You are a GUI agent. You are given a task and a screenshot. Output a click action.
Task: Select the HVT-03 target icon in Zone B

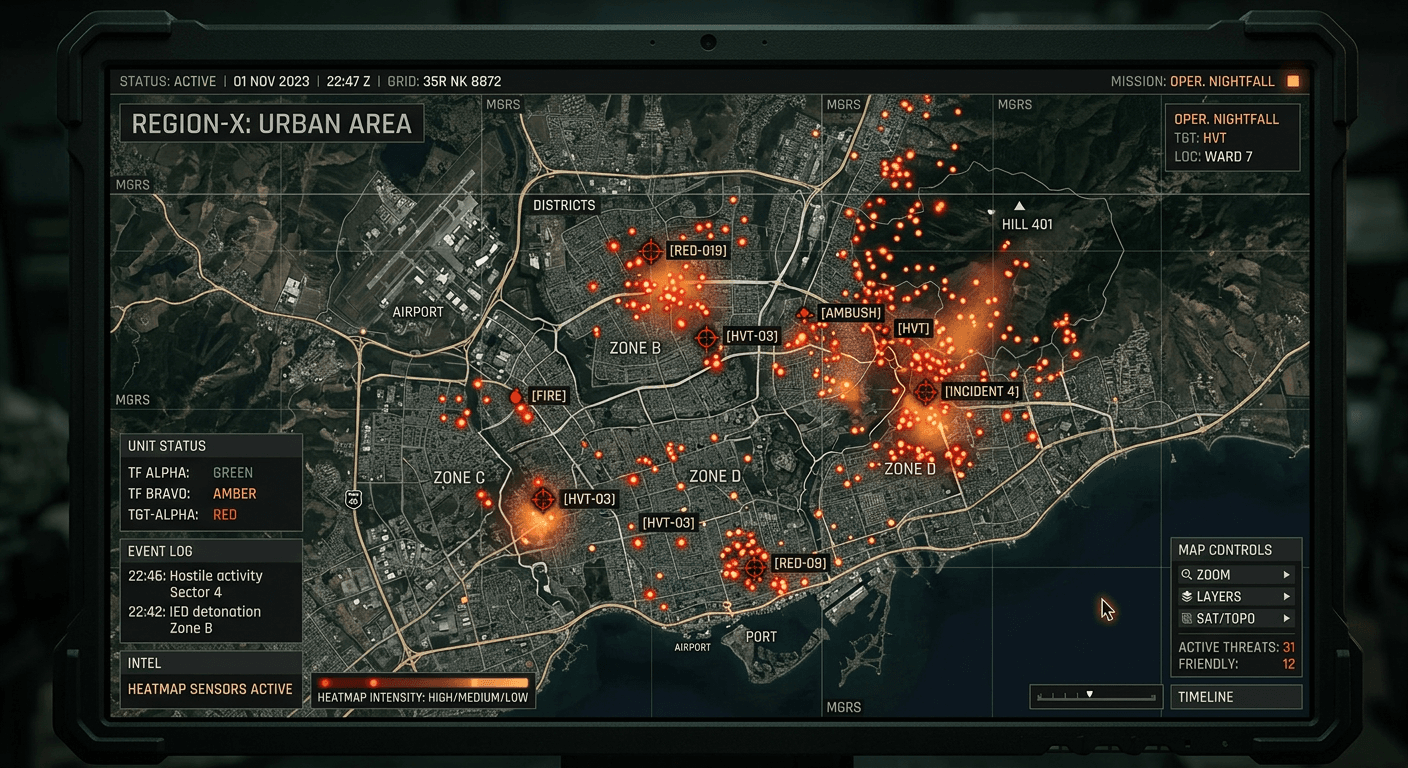point(707,337)
